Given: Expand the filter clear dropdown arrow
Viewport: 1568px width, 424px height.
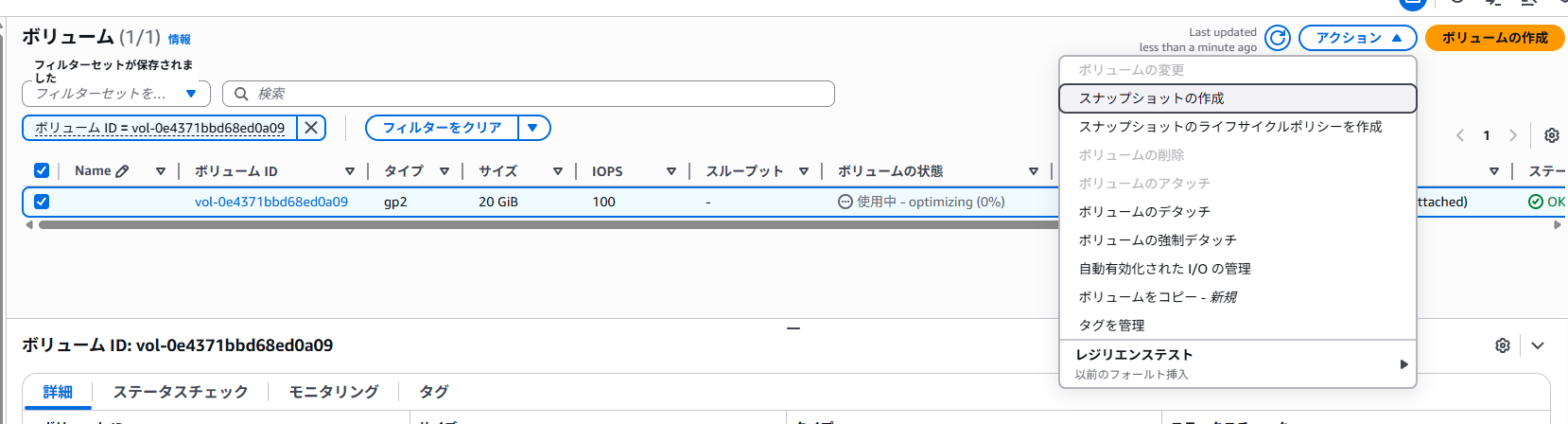Looking at the screenshot, I should [x=533, y=128].
